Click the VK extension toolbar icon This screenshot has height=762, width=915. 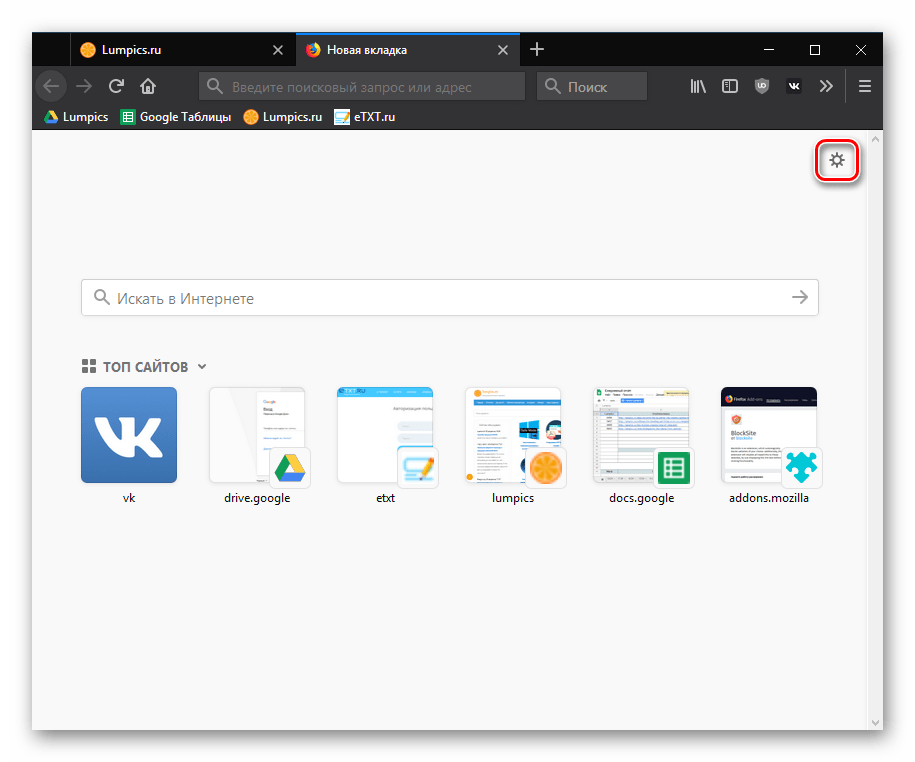793,86
